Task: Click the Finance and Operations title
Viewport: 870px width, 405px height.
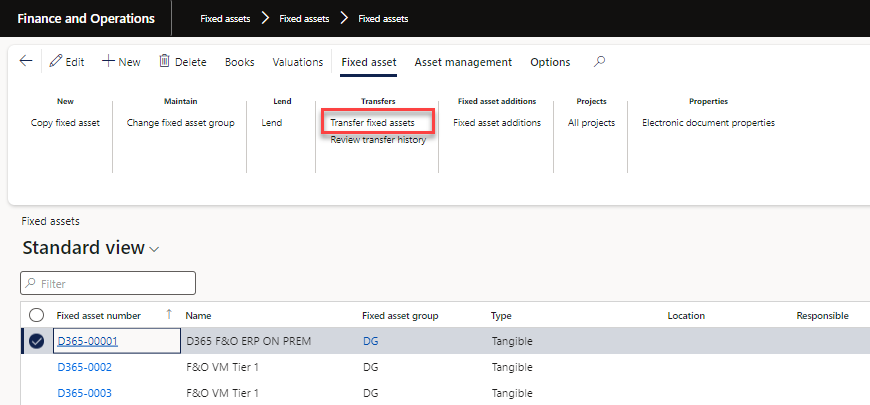Action: [x=86, y=18]
